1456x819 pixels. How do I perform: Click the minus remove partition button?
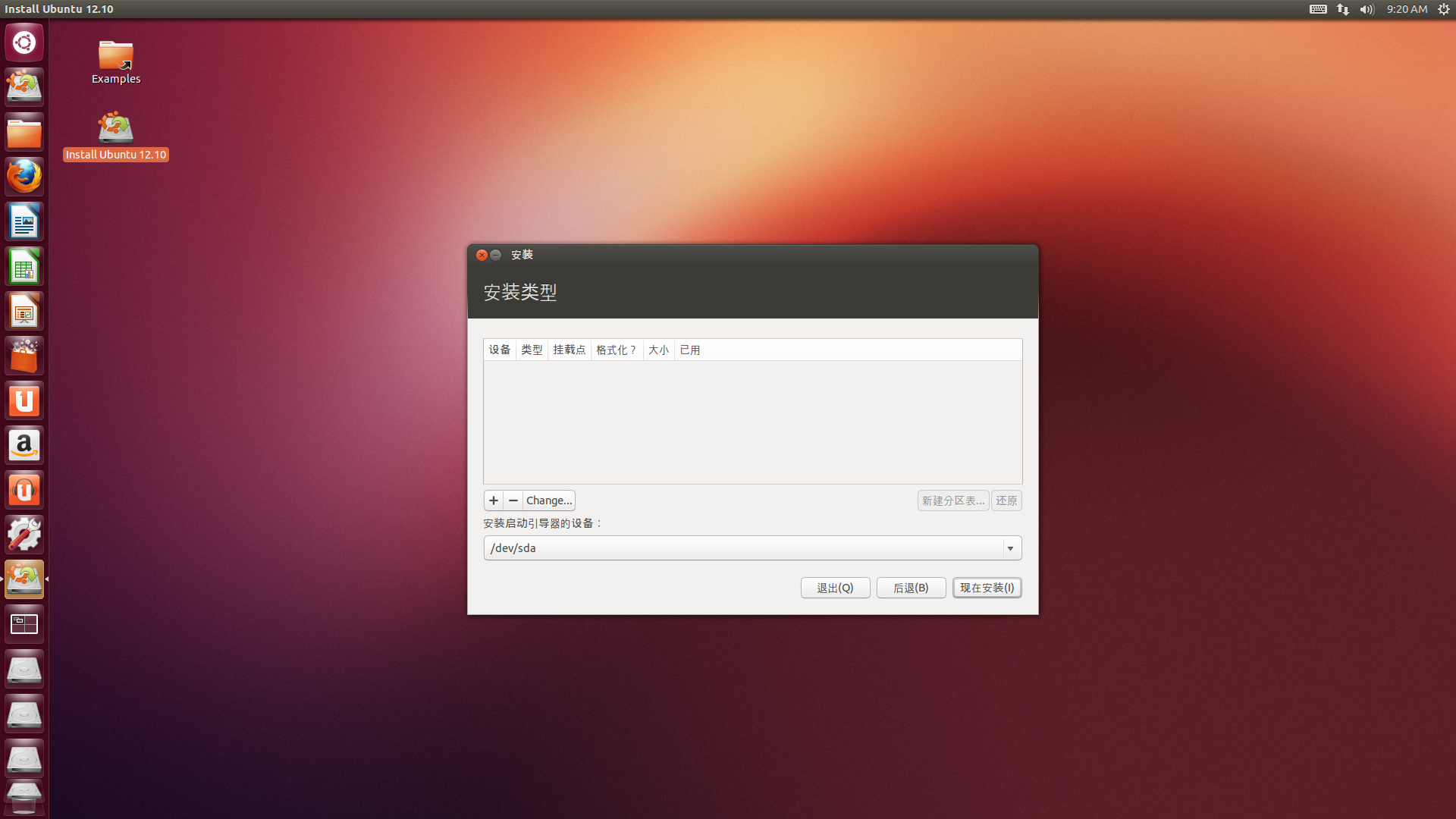pos(513,500)
